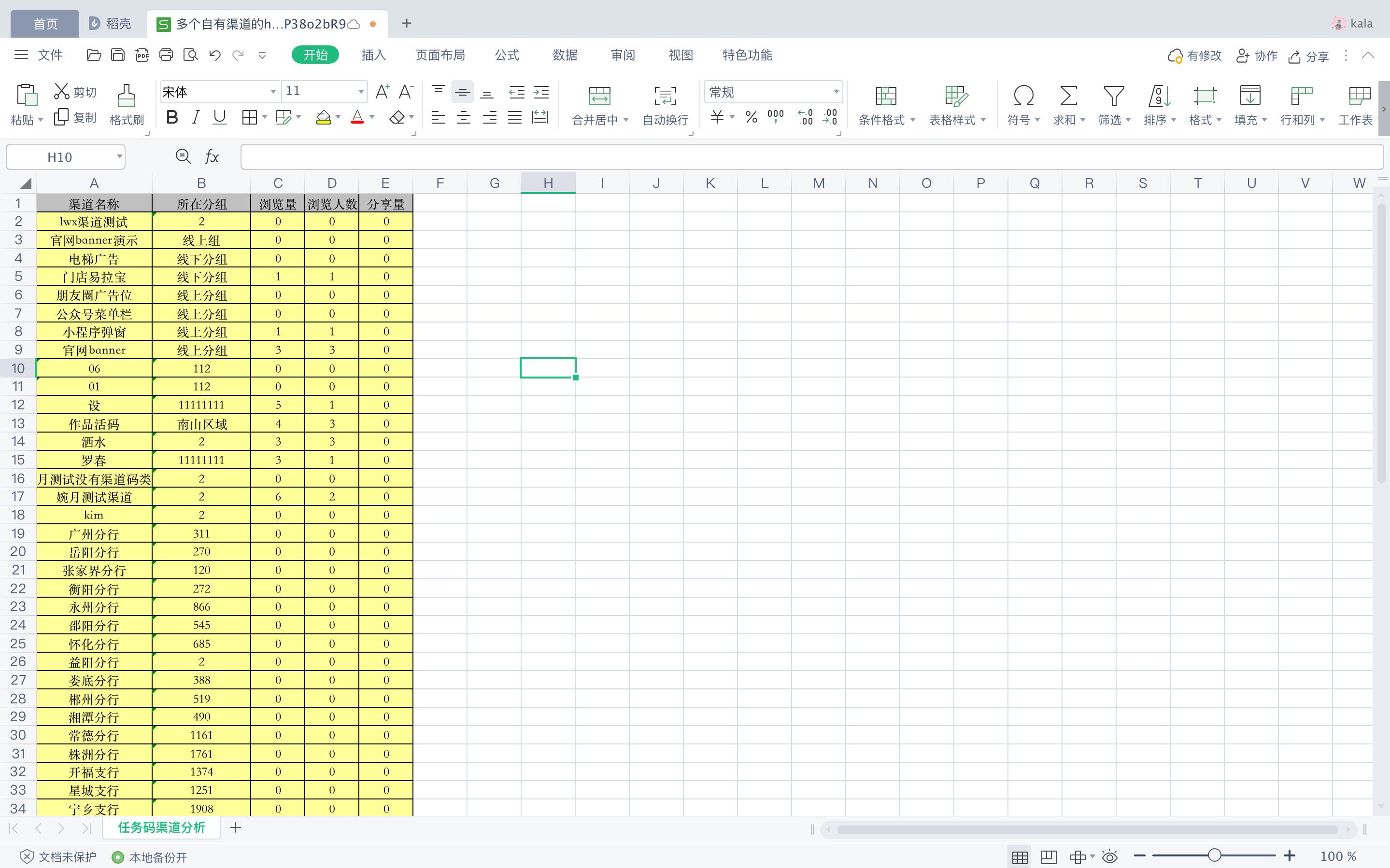Click the Sort icon

(x=1159, y=95)
